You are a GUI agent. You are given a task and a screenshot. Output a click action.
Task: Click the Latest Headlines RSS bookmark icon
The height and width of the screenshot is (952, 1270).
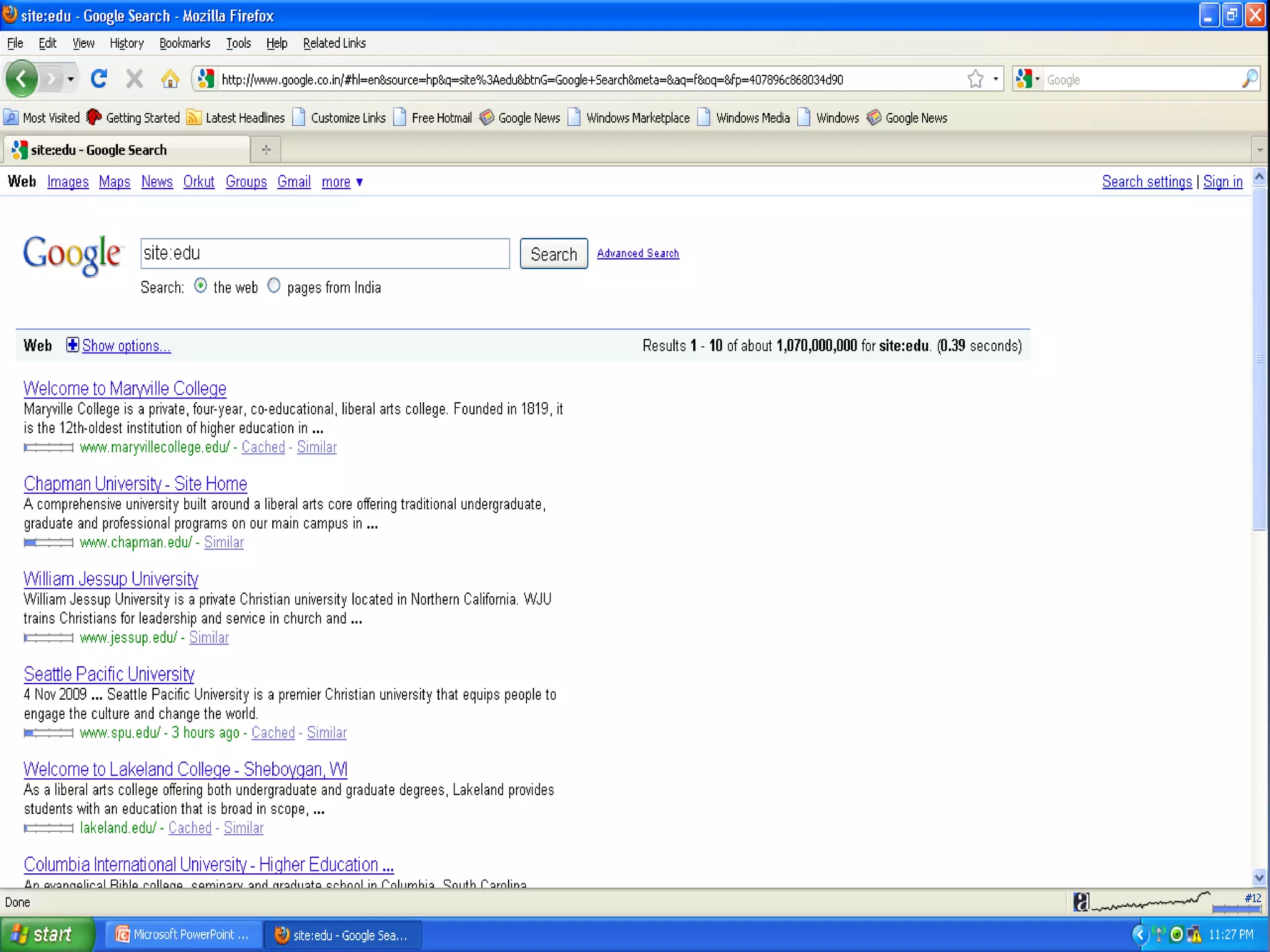(194, 117)
